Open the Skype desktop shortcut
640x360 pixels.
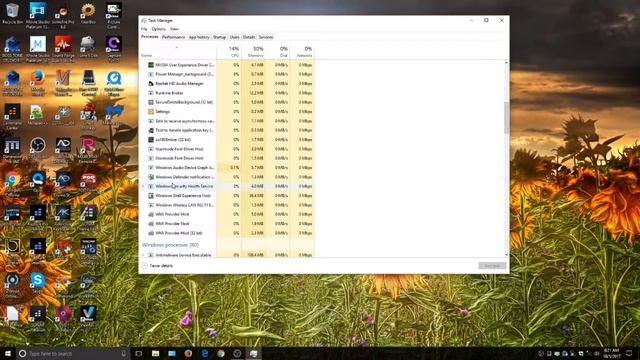[38, 282]
